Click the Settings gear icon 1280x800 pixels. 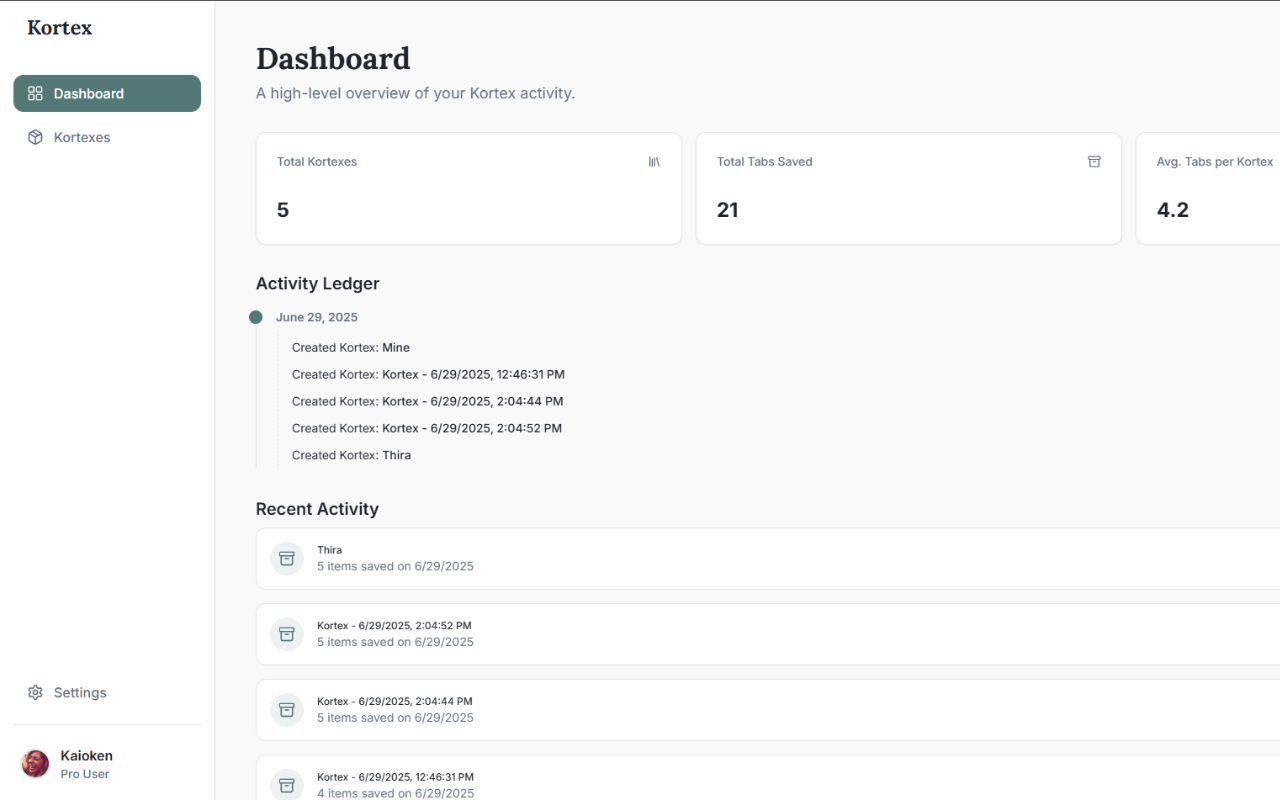click(35, 692)
